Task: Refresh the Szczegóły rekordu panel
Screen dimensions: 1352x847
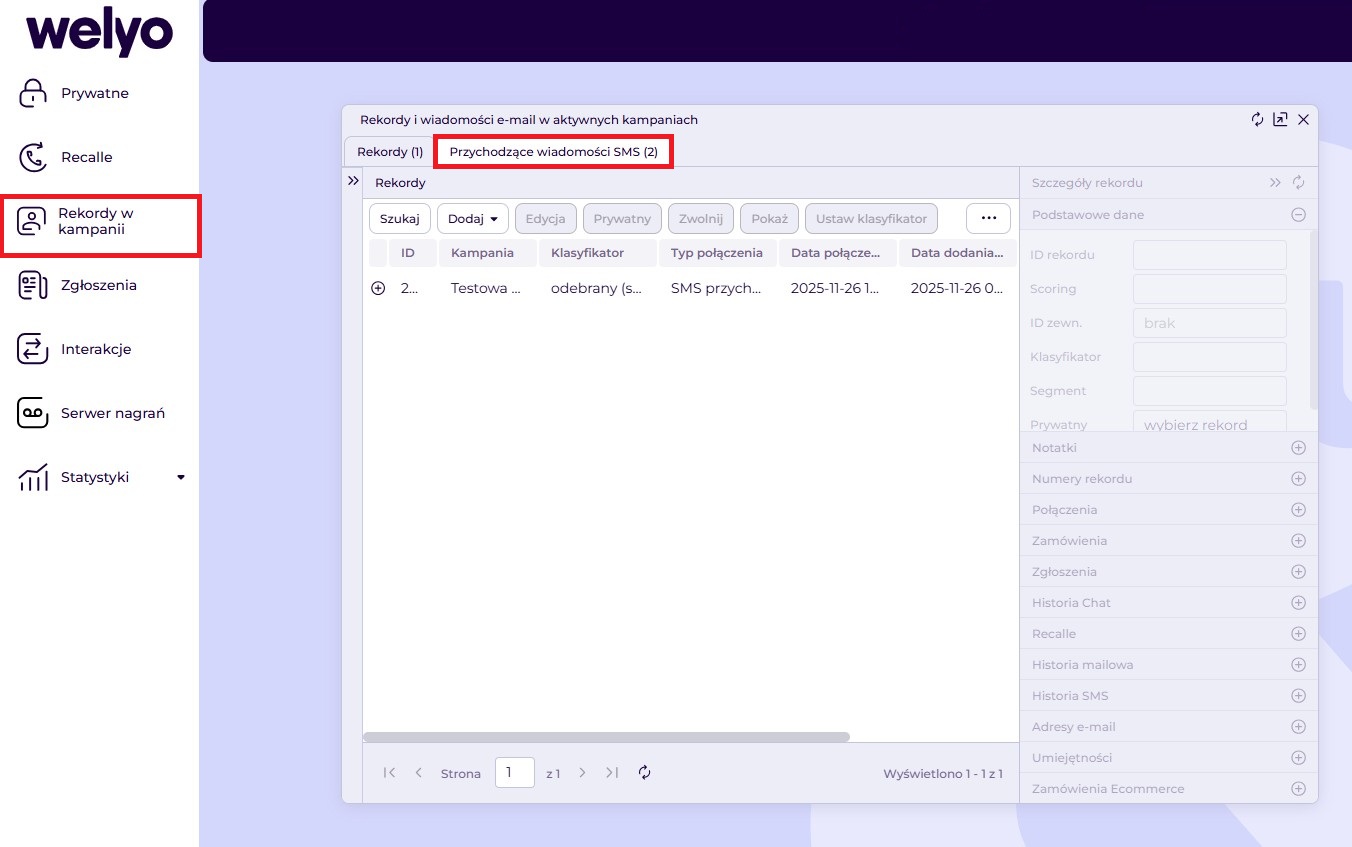Action: [x=1299, y=183]
